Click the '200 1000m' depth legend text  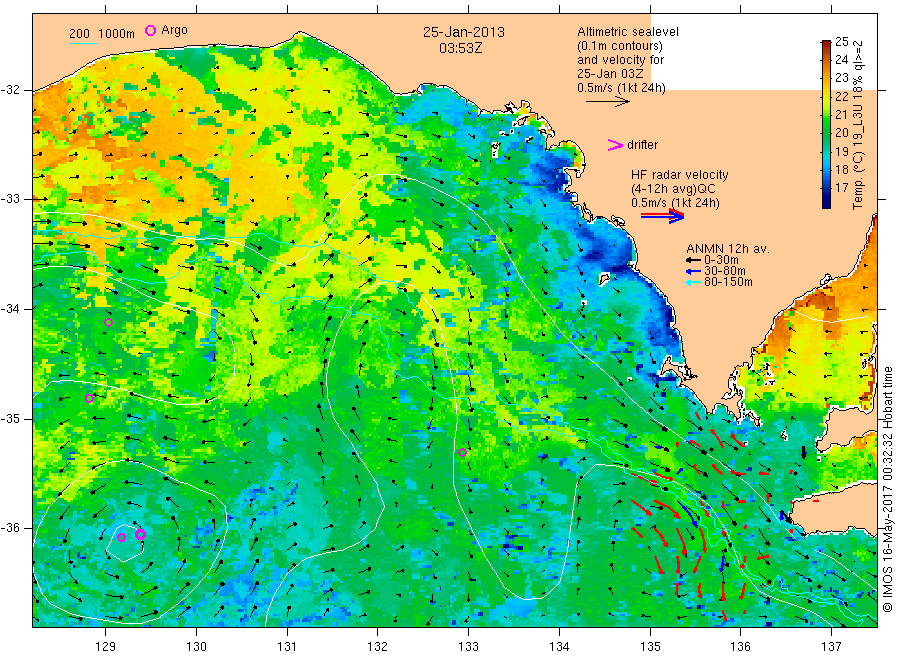pyautogui.click(x=102, y=34)
